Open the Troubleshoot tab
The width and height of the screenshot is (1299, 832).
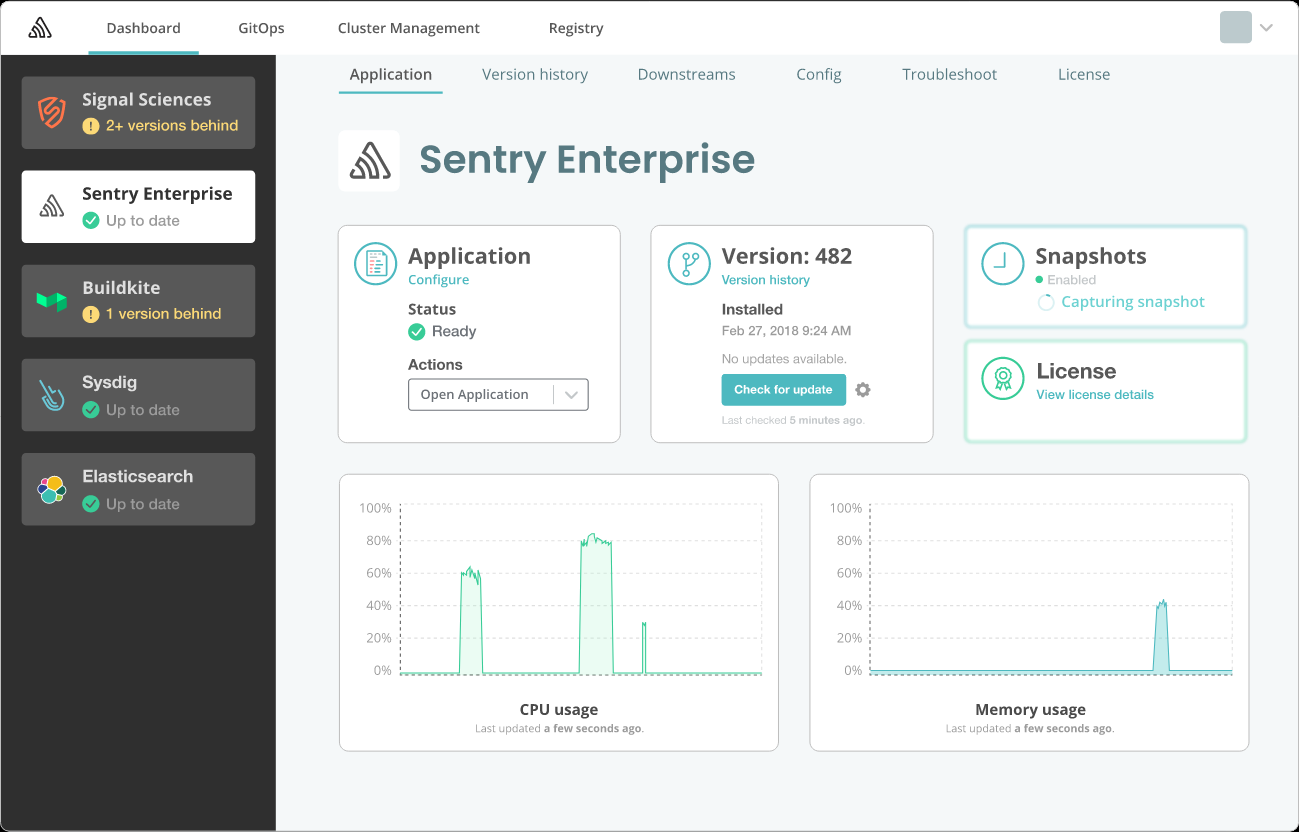949,74
